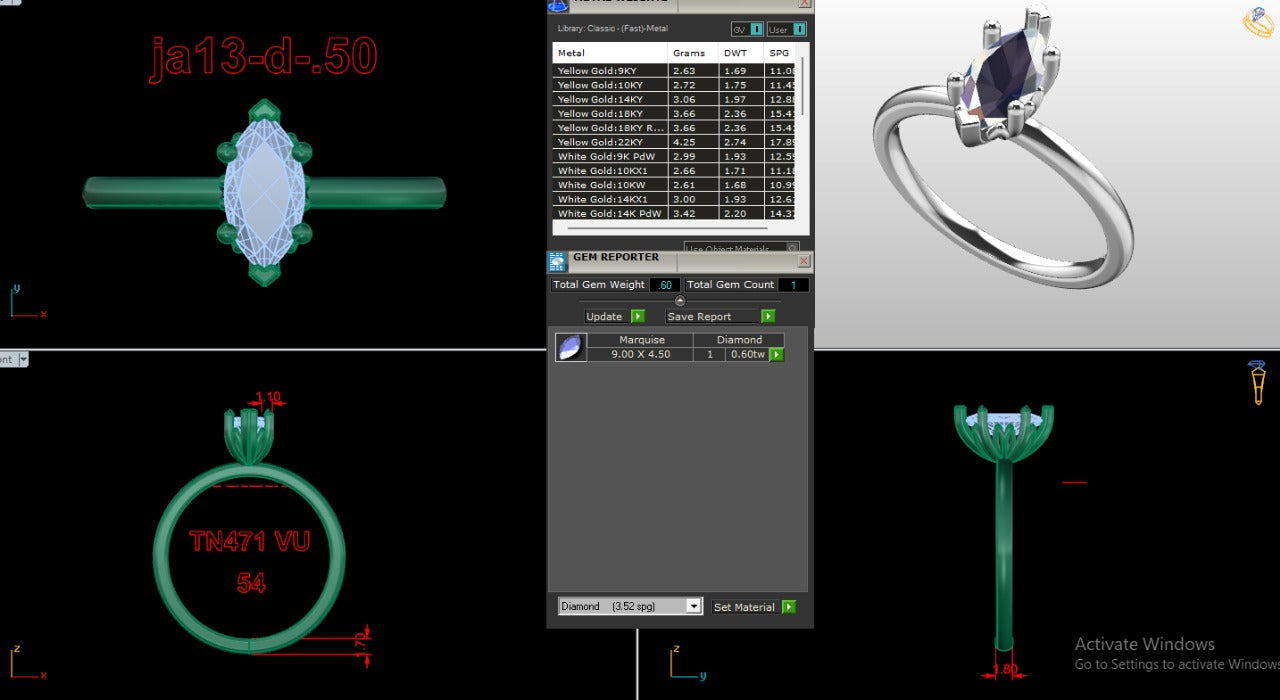Viewport: 1280px width, 700px height.
Task: Click the Update button
Action: (615, 316)
